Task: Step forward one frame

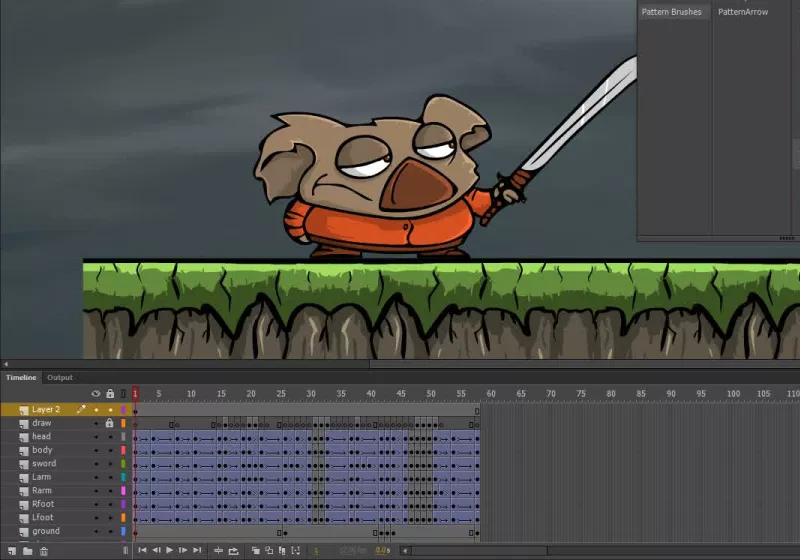Action: click(182, 551)
